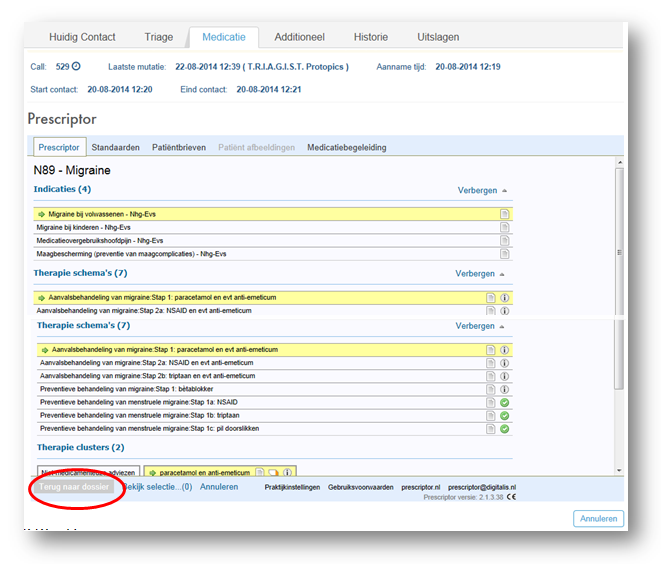The image size is (661, 564).
Task: Select 'Medicatieovergebruikshoofdpijn - Nhg-Evs' row
Action: [x=273, y=240]
